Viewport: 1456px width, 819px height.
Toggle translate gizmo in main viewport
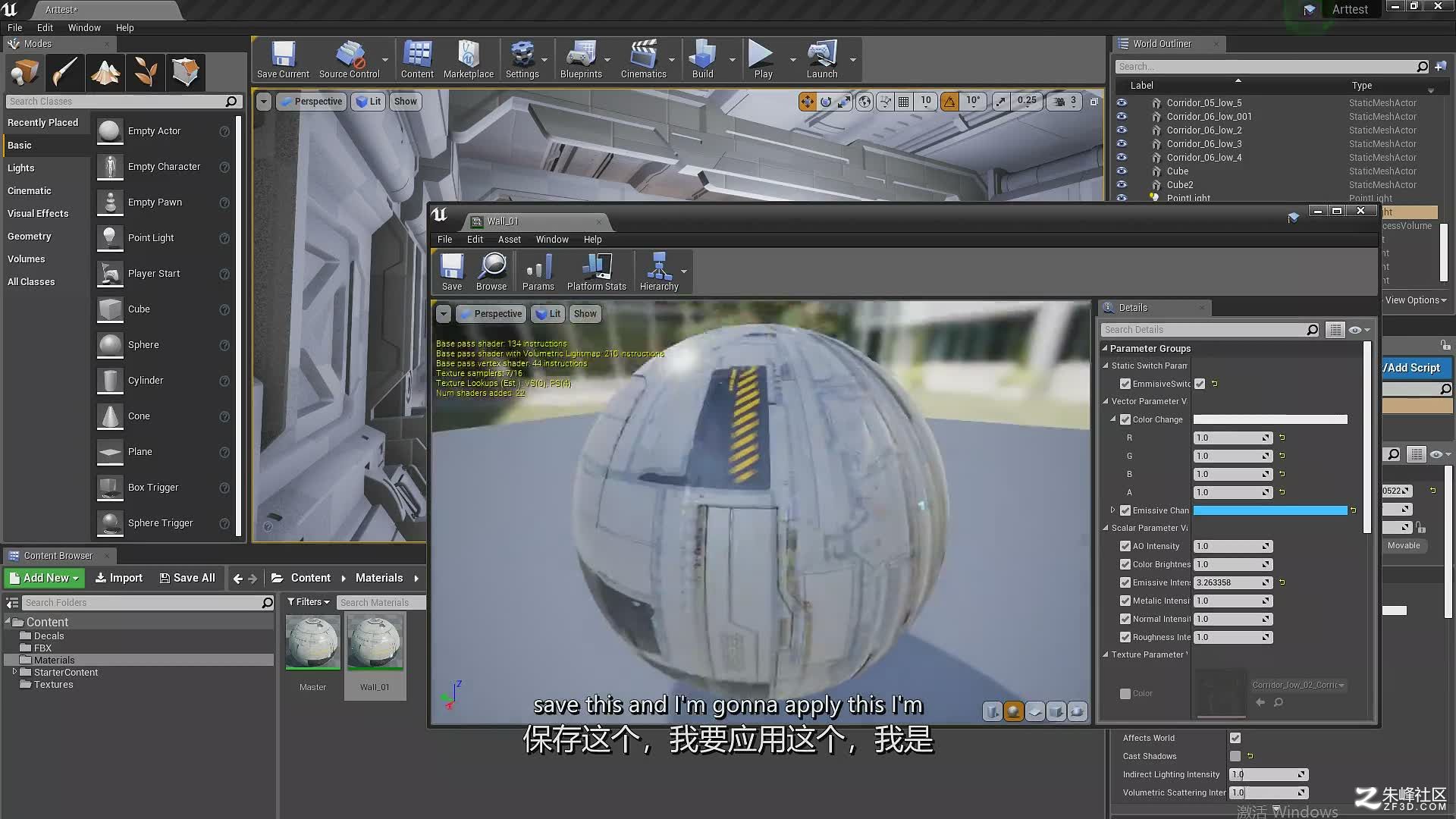(x=807, y=101)
